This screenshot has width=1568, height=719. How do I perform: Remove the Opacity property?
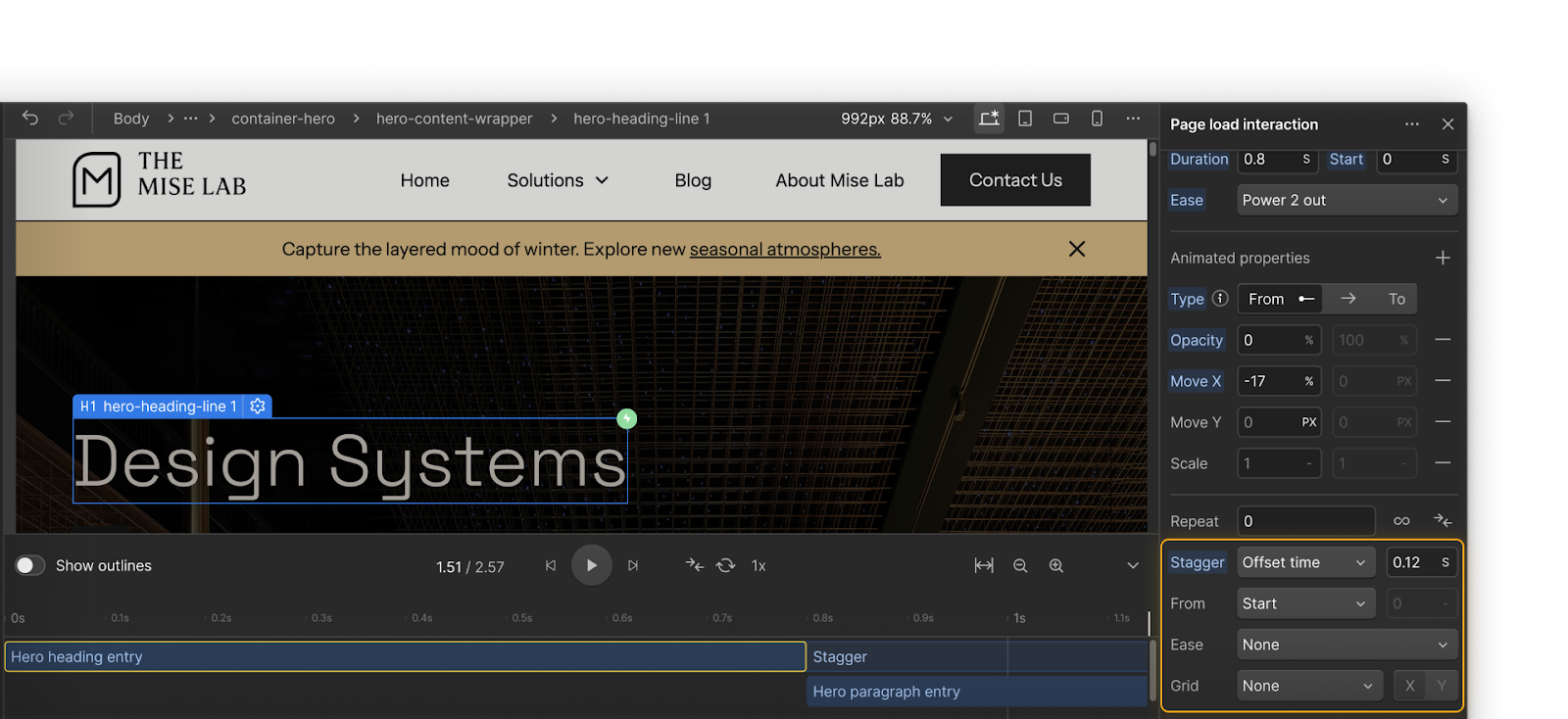(x=1443, y=340)
